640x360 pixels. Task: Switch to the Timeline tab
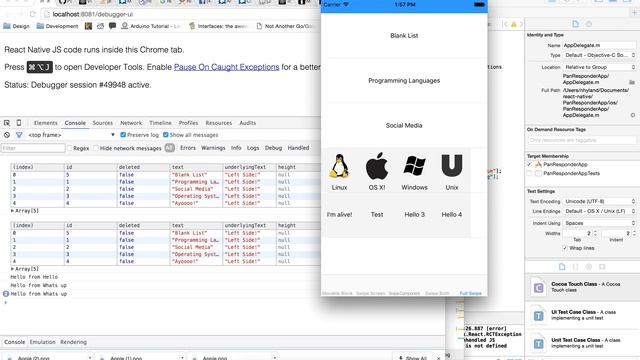(160, 123)
